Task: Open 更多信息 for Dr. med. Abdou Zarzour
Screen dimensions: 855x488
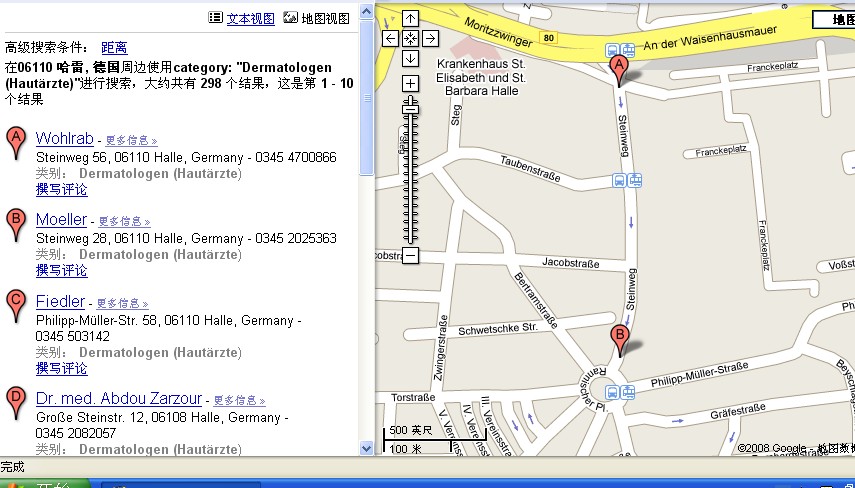Action: (x=239, y=400)
